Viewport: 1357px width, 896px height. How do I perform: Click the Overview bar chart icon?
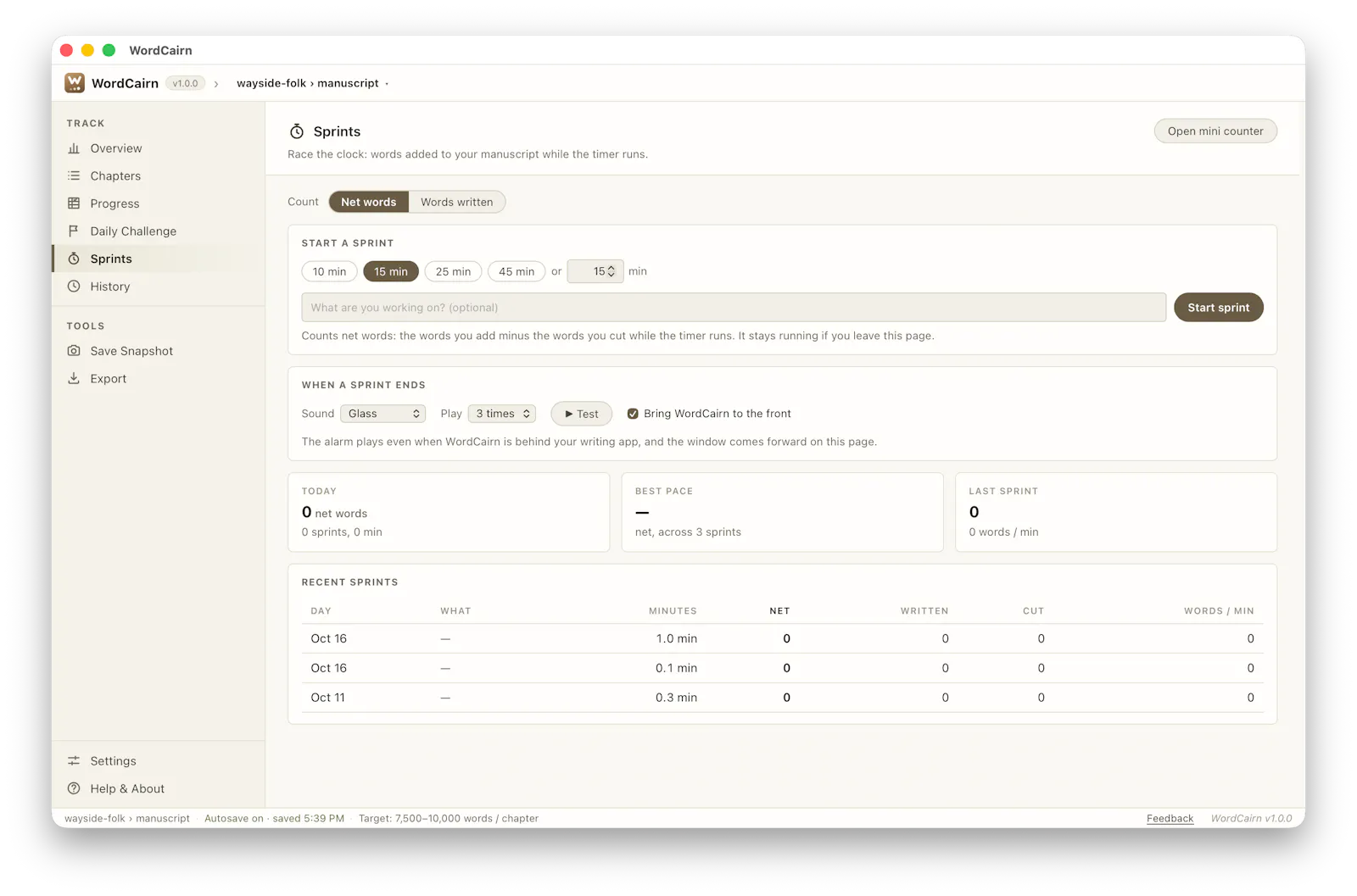(x=74, y=148)
